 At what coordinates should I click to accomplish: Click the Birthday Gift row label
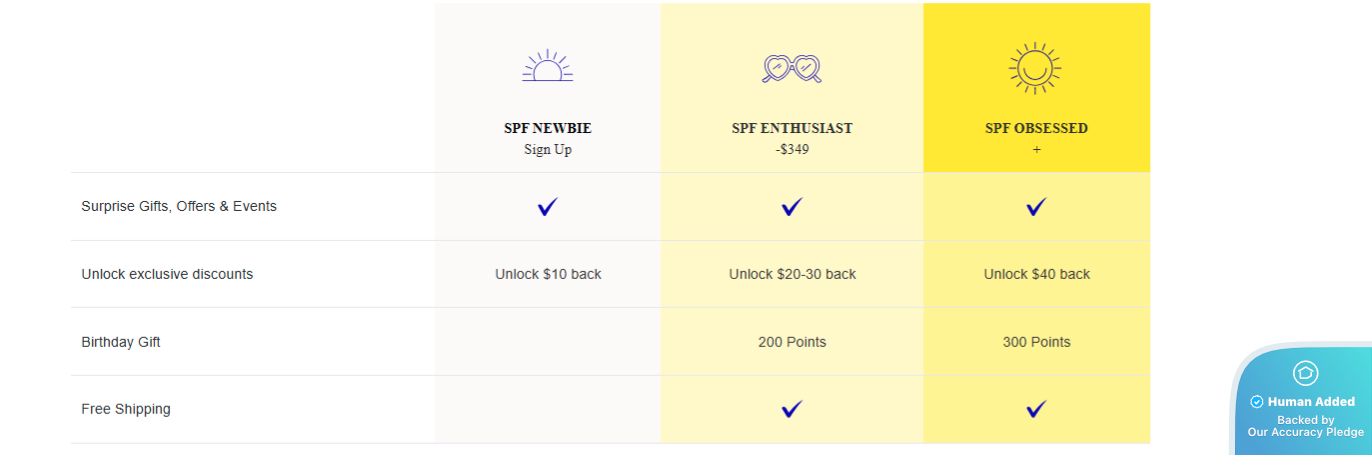coord(121,342)
